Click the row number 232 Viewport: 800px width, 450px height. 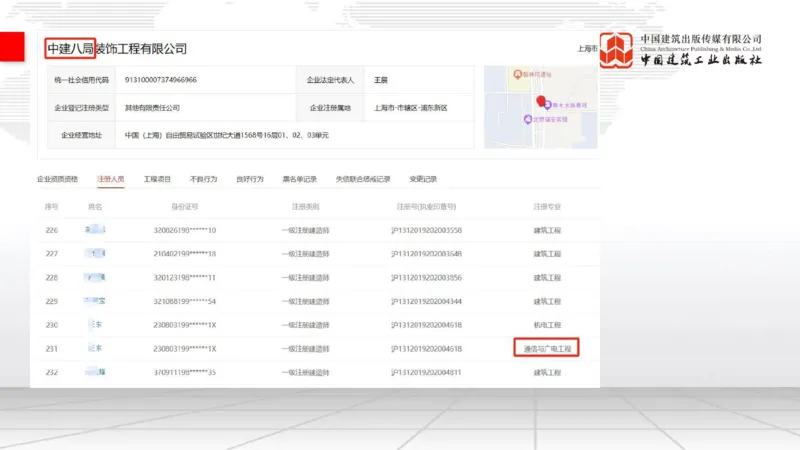click(x=52, y=372)
